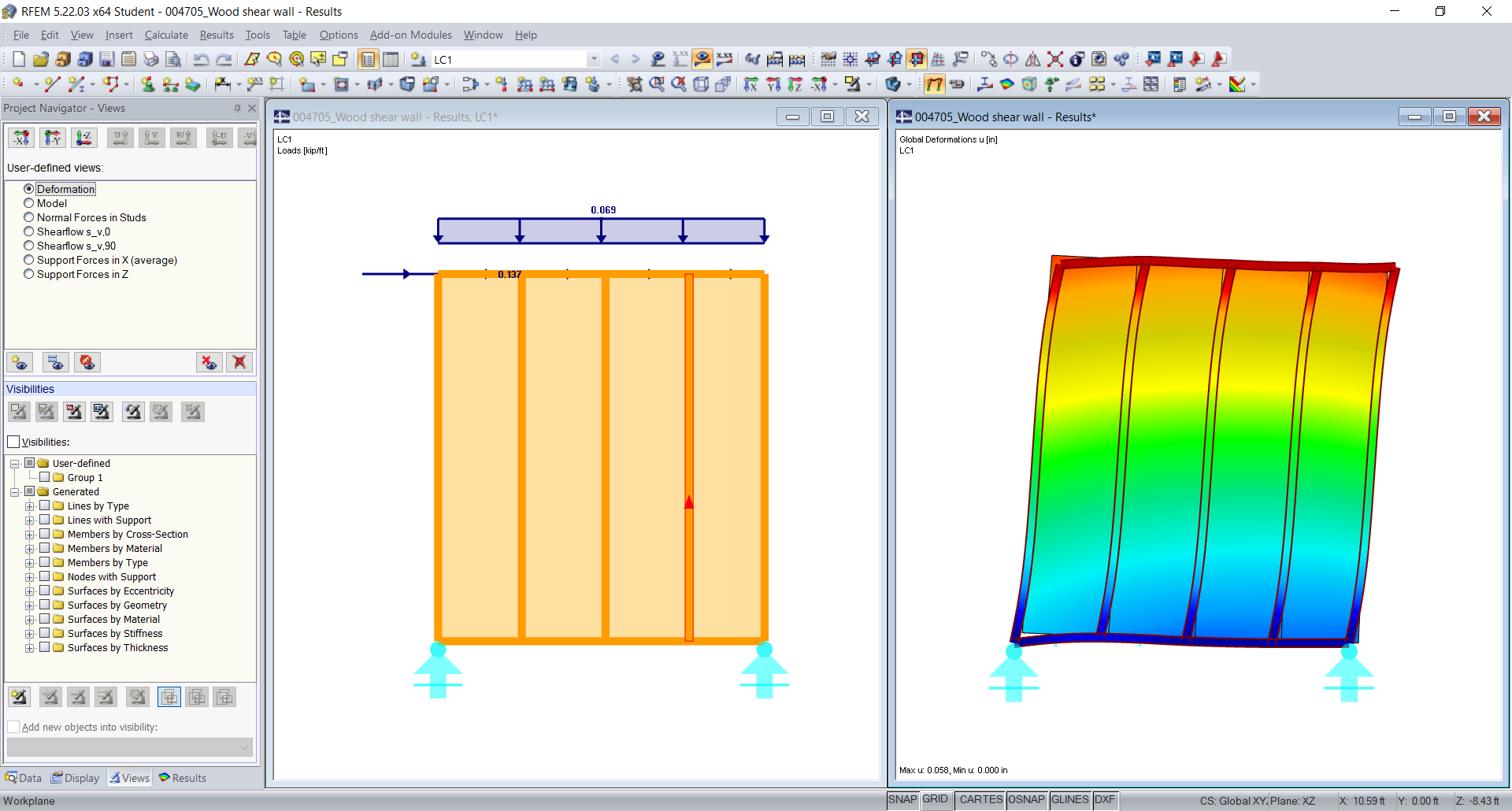The image size is (1512, 811).
Task: Click the view in -Y direction icon in navigator
Action: (53, 138)
